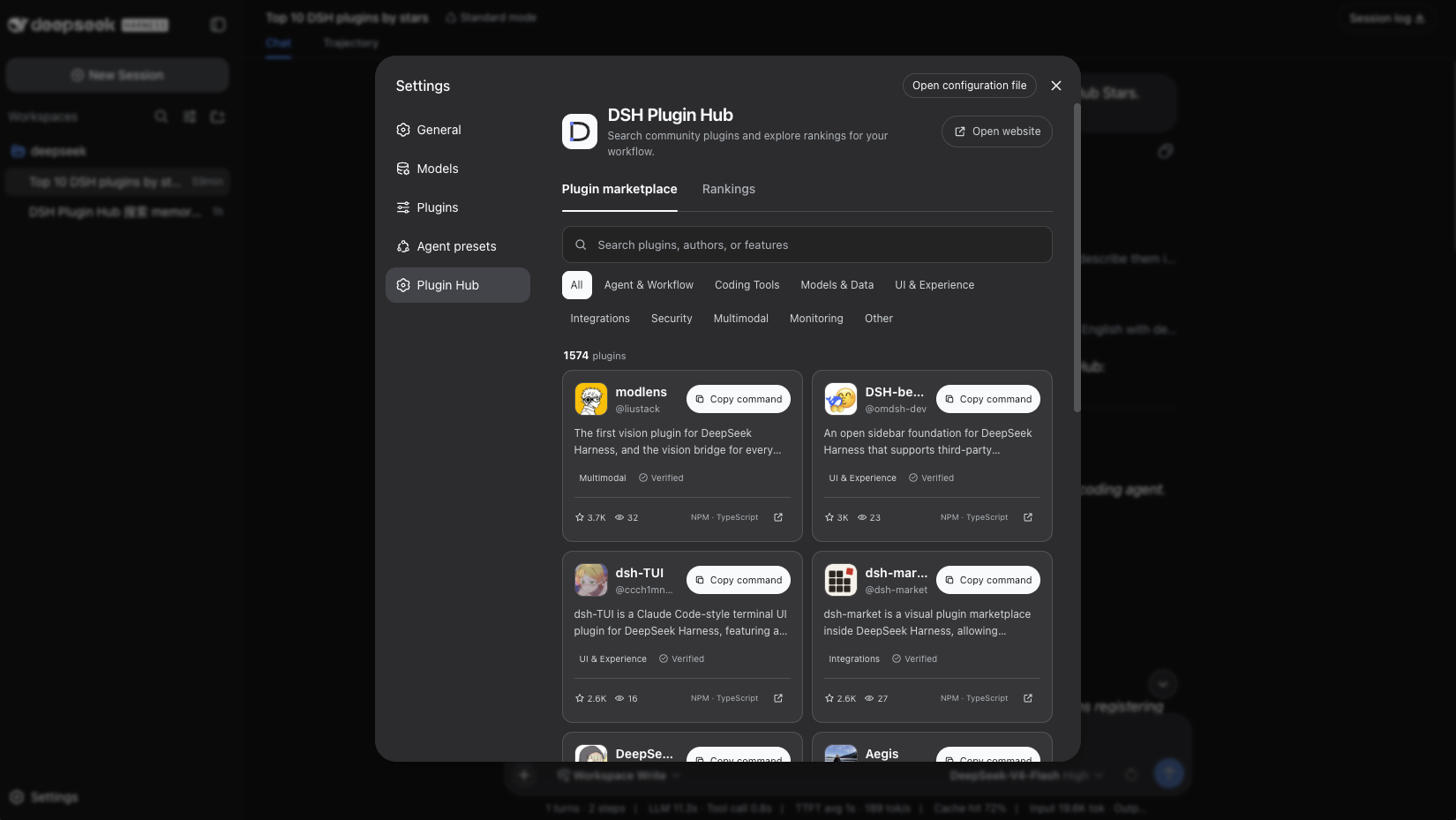Open Trajectory tab in background window
The image size is (1456, 820).
351,42
